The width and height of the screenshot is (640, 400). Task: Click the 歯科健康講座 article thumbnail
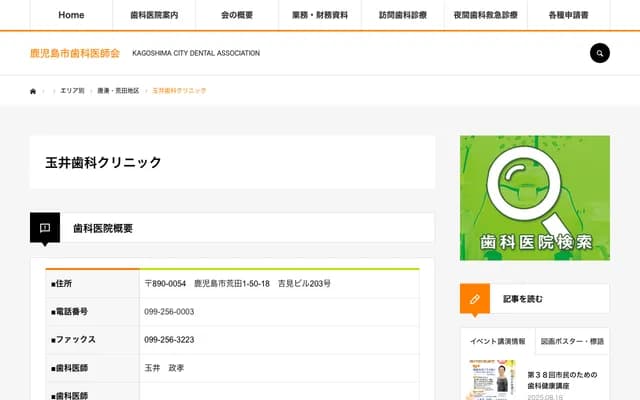coord(492,380)
